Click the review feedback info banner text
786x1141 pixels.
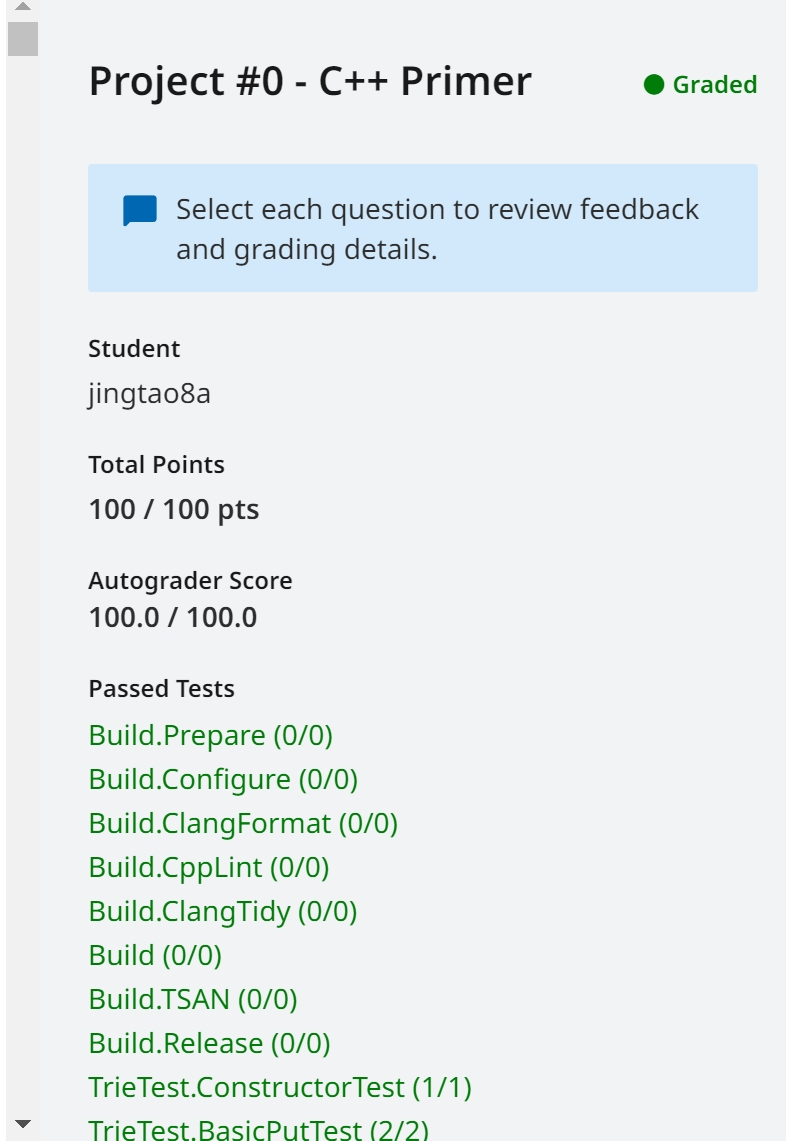[437, 229]
